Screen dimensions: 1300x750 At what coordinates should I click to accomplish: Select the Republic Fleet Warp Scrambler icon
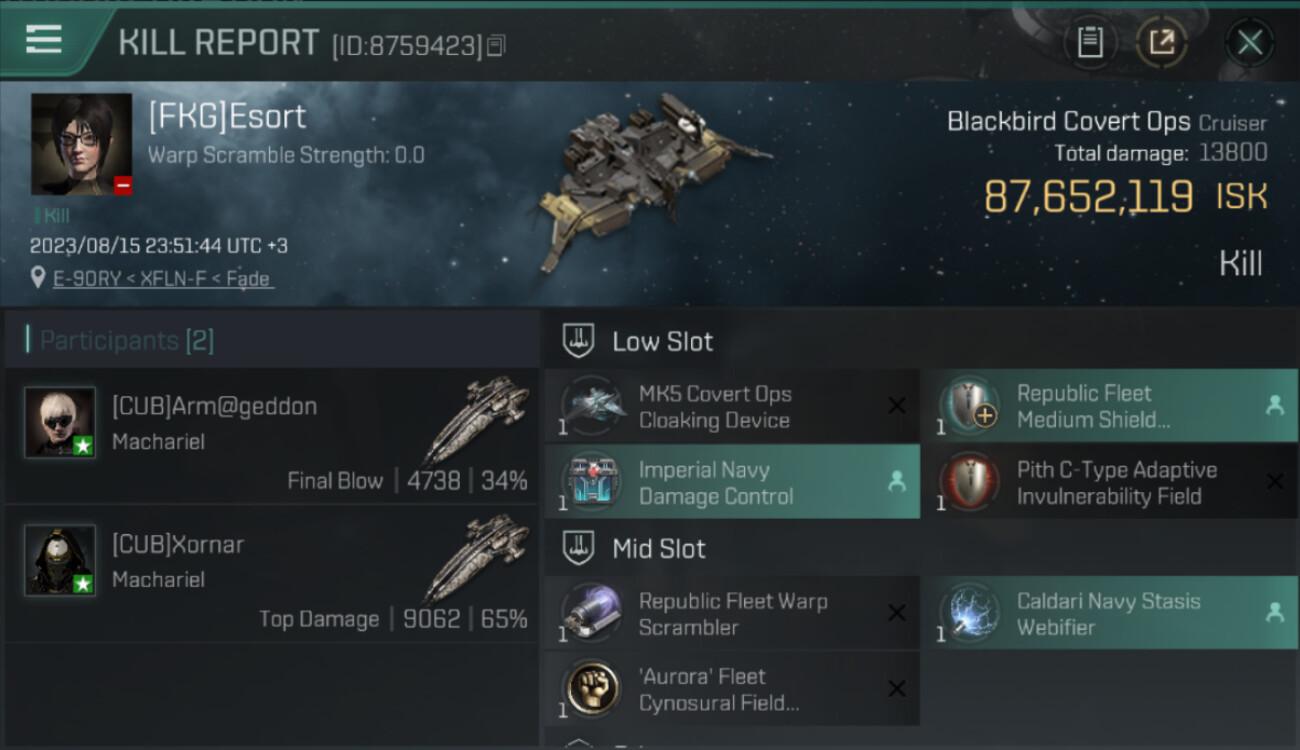[592, 613]
